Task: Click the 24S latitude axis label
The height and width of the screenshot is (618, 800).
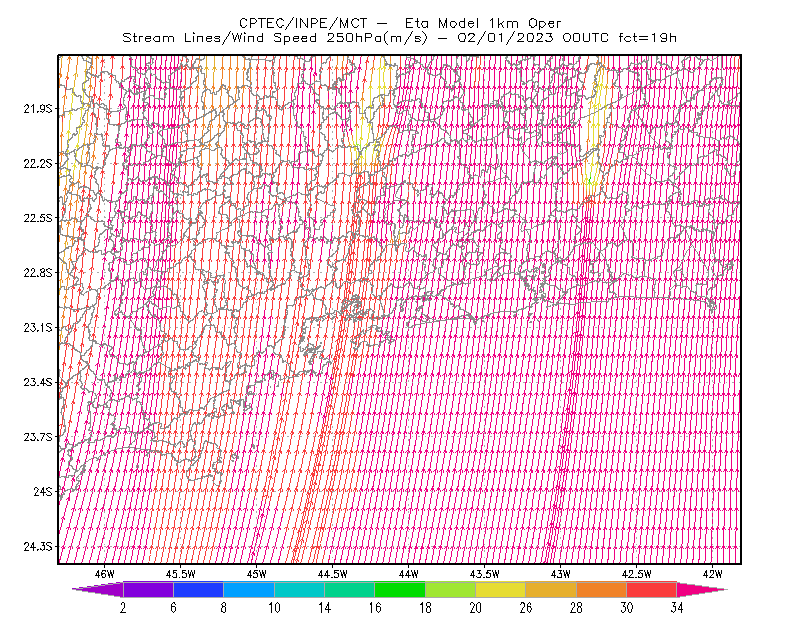Action: (43, 491)
